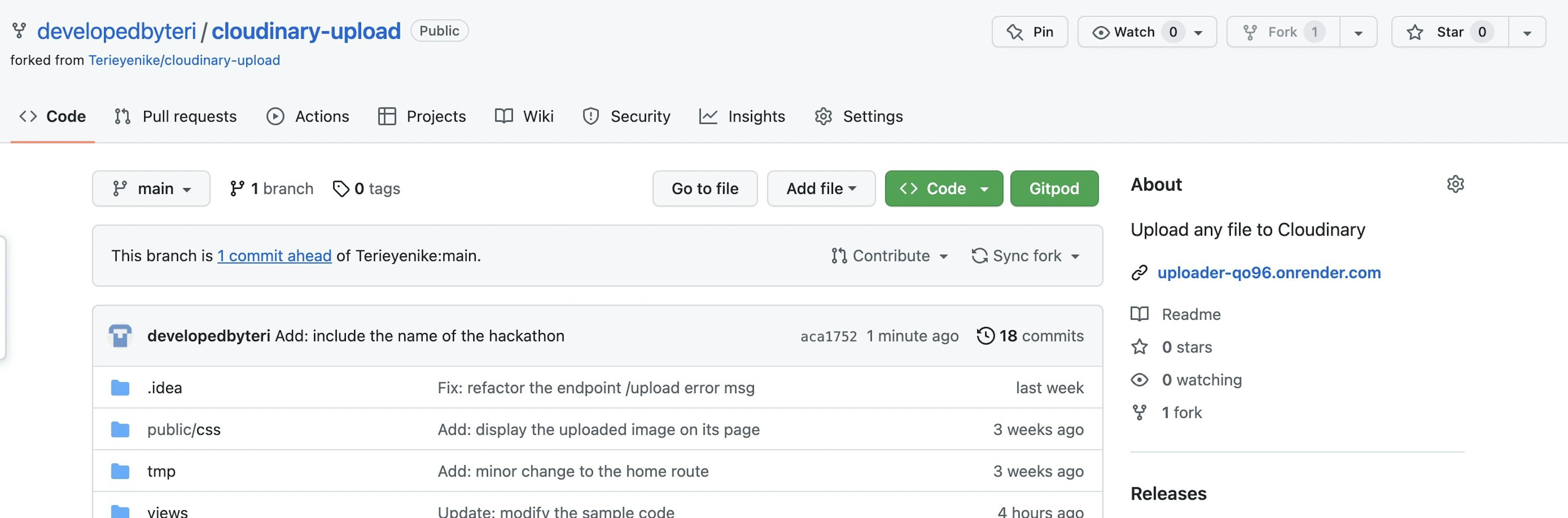
Task: Open the tmp folder
Action: click(x=161, y=472)
